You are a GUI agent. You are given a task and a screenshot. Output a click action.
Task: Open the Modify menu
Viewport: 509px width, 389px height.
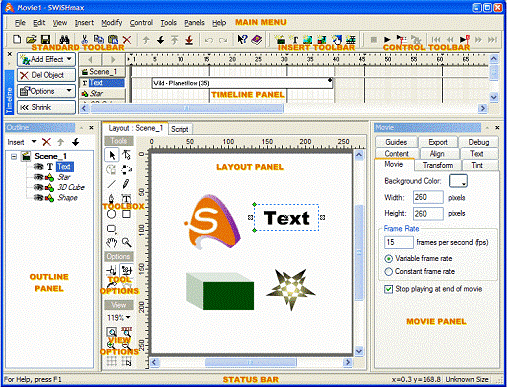[112, 23]
